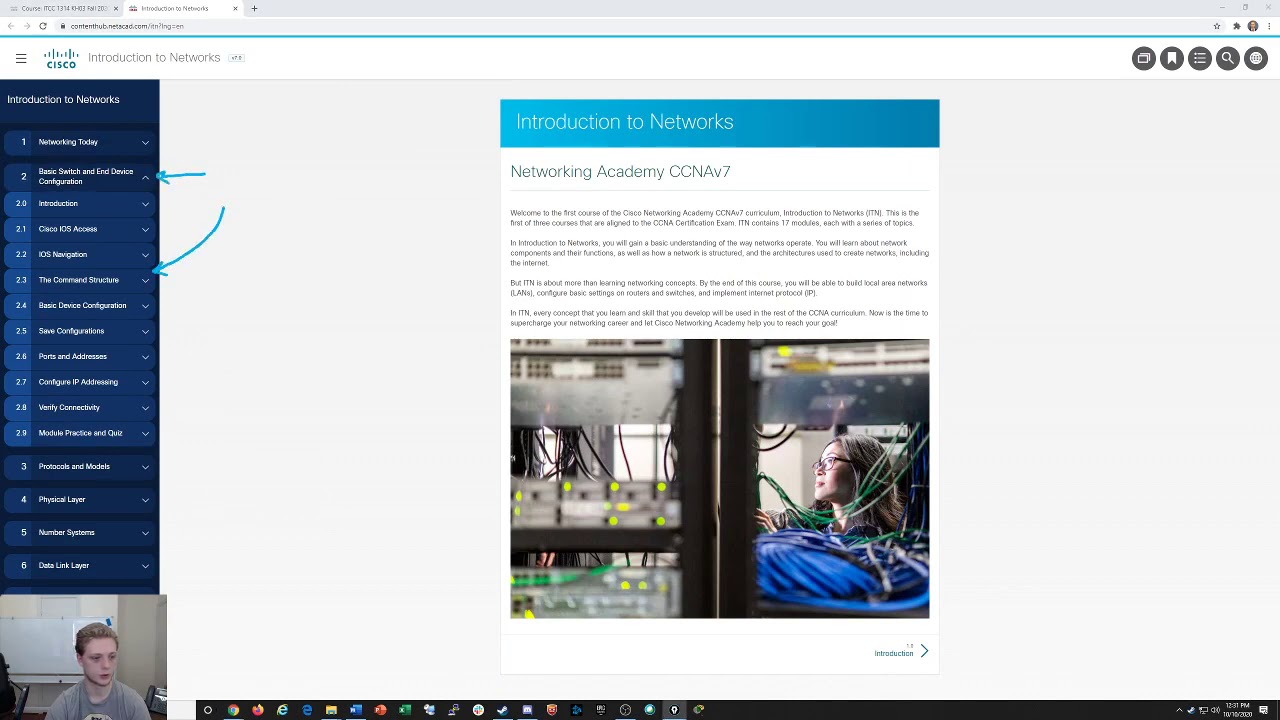
Task: Open the bookmarks icon in course toolbar
Action: (x=1171, y=58)
